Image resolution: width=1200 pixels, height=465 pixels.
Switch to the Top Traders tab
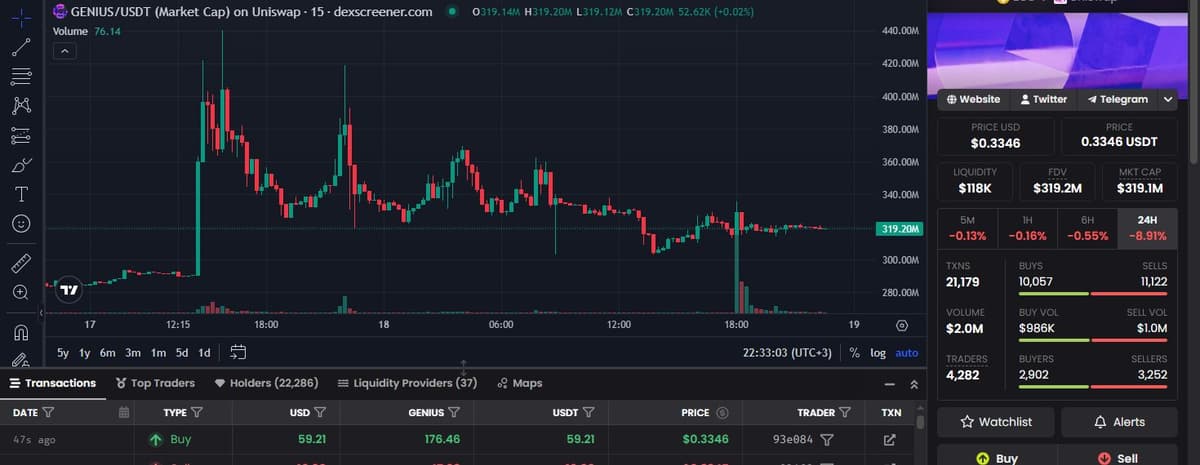click(x=155, y=383)
